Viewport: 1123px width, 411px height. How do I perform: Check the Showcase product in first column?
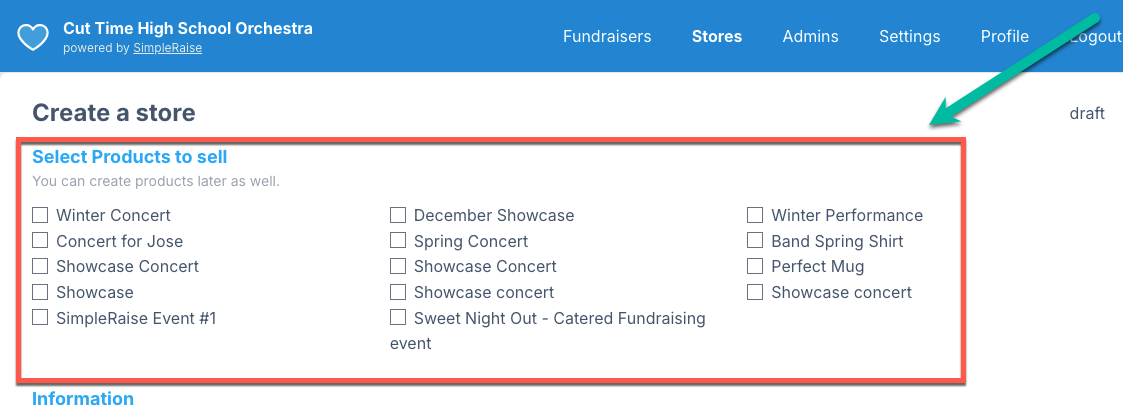40,292
